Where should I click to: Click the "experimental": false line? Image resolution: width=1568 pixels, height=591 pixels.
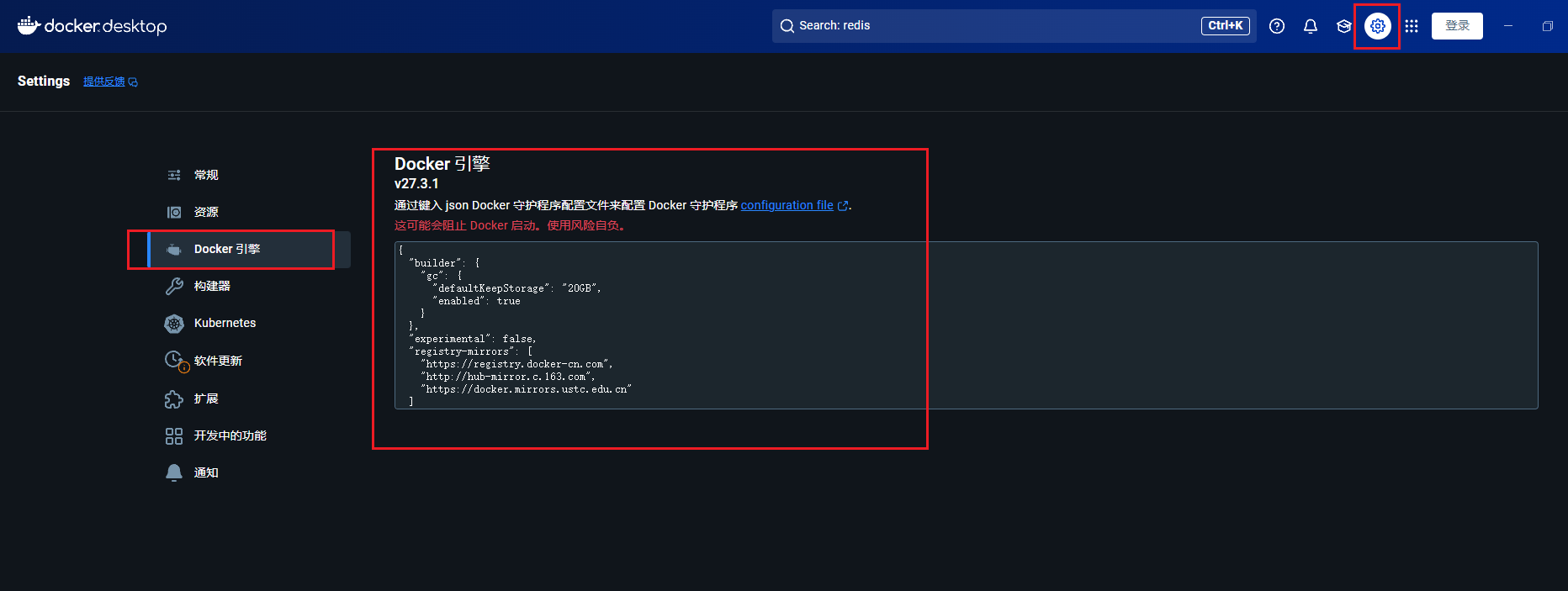pos(473,339)
